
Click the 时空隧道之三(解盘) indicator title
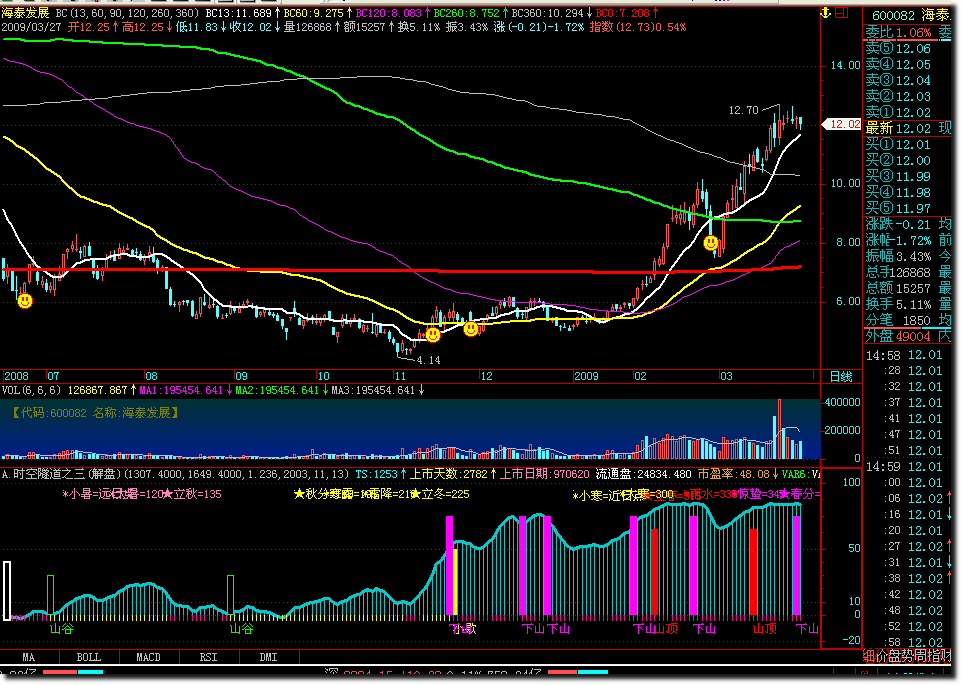tap(67, 474)
